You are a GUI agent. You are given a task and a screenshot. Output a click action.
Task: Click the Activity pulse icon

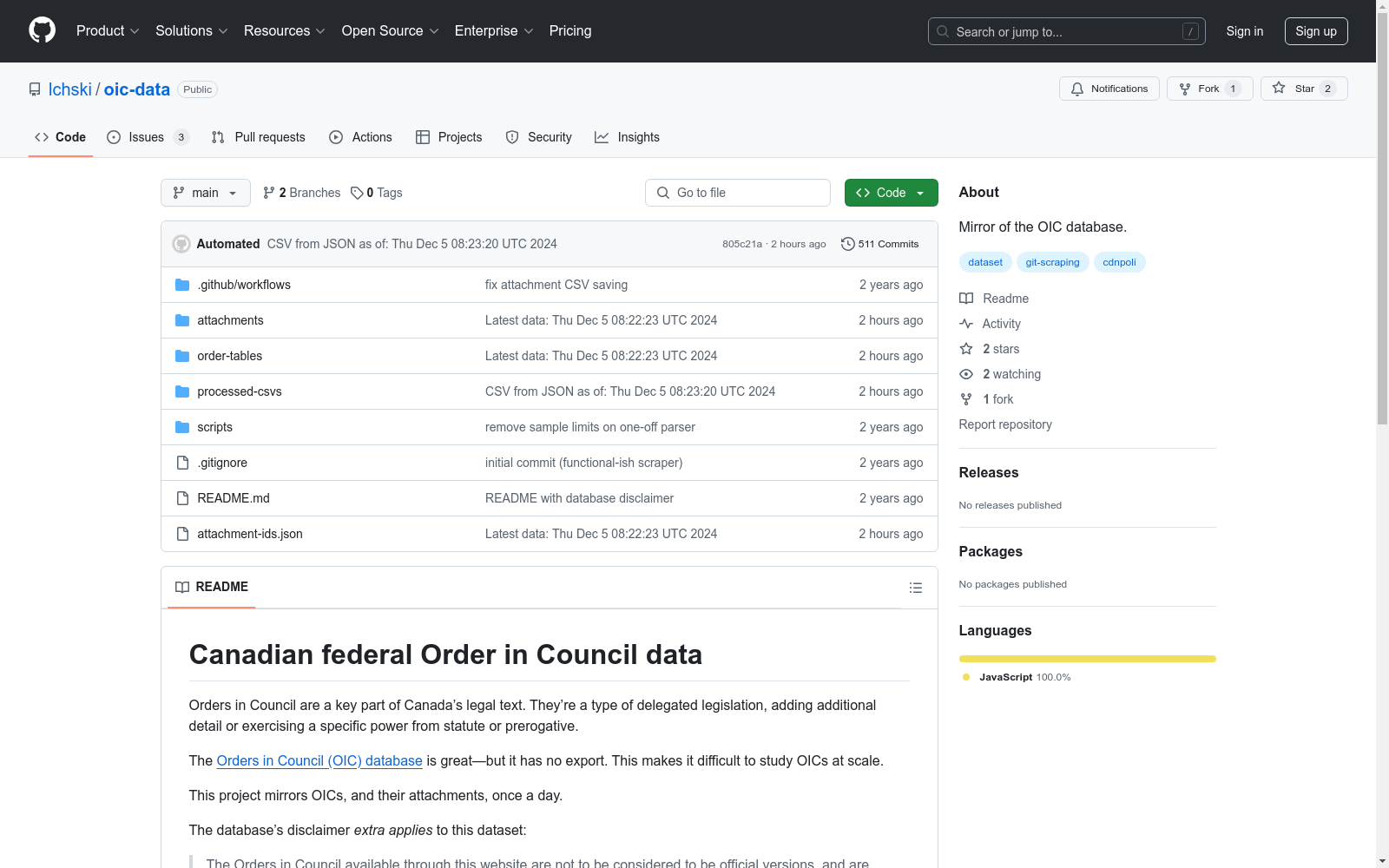pyautogui.click(x=966, y=324)
